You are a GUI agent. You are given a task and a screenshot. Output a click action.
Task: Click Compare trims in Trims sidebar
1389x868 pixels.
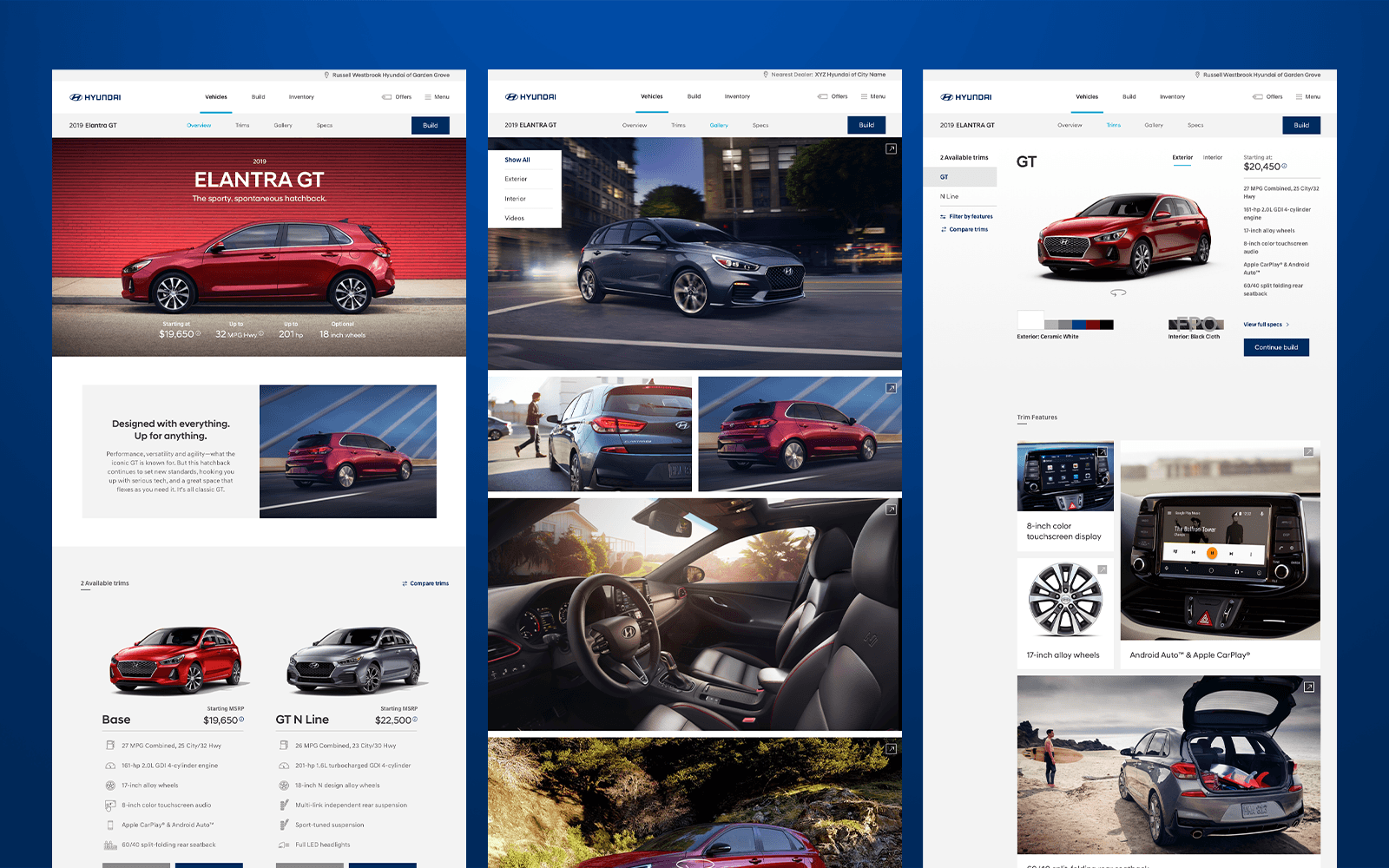(964, 230)
